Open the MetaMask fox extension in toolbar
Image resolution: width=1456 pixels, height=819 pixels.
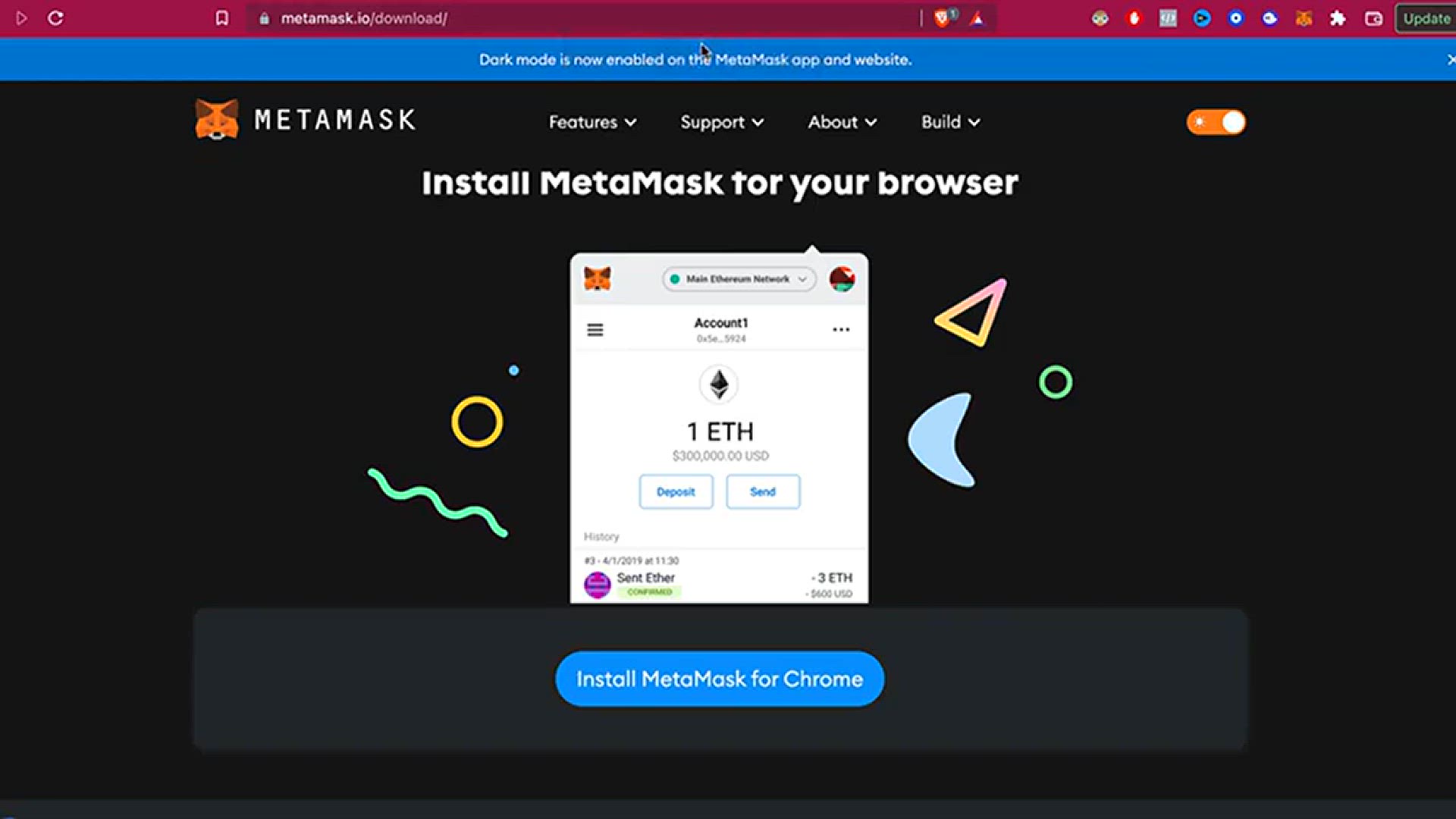1304,18
